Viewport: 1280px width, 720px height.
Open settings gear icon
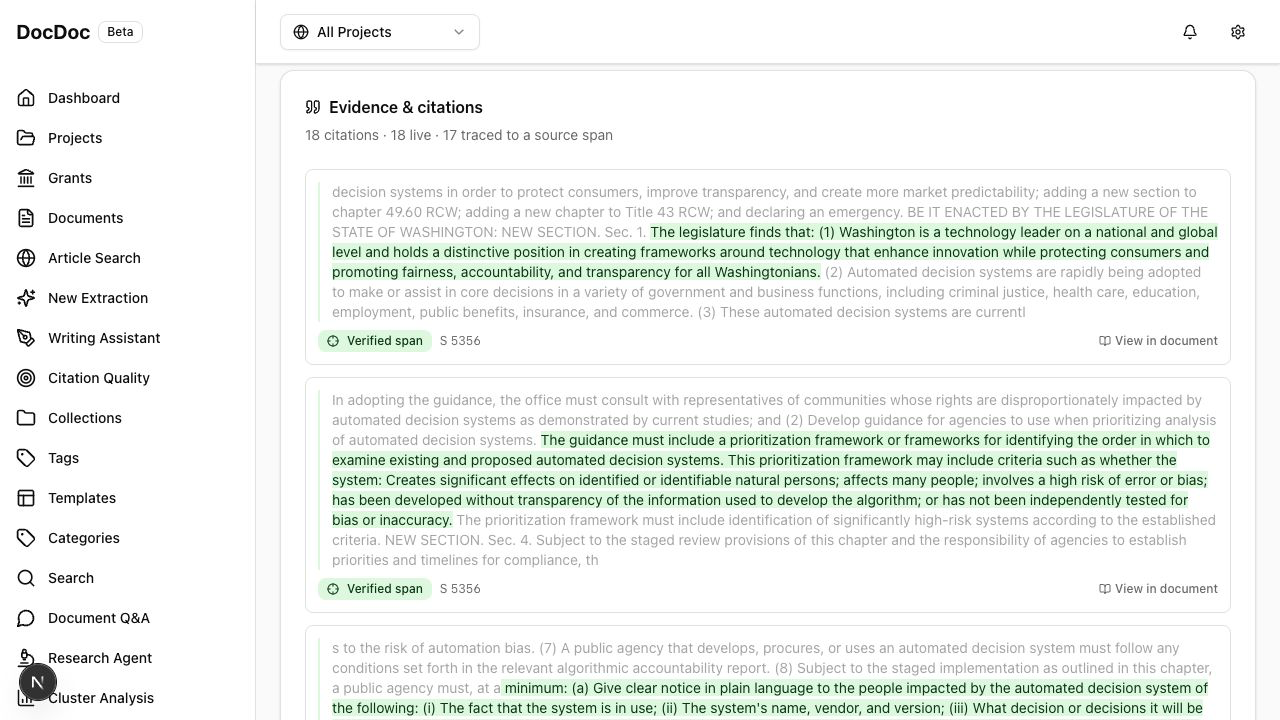[x=1238, y=32]
